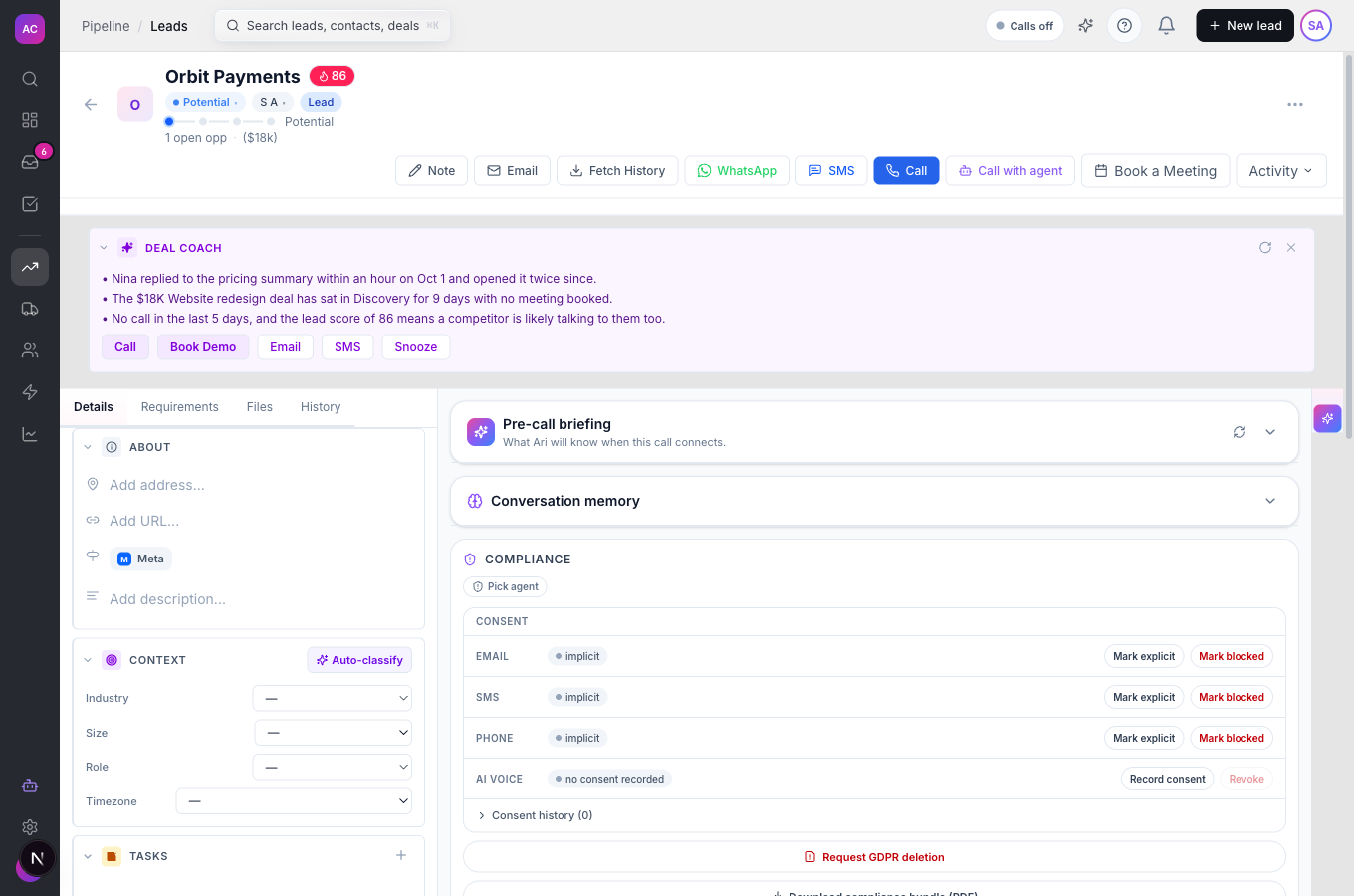This screenshot has height=896, width=1354.
Task: Open automation lightning icon in sidebar
Action: [x=30, y=392]
